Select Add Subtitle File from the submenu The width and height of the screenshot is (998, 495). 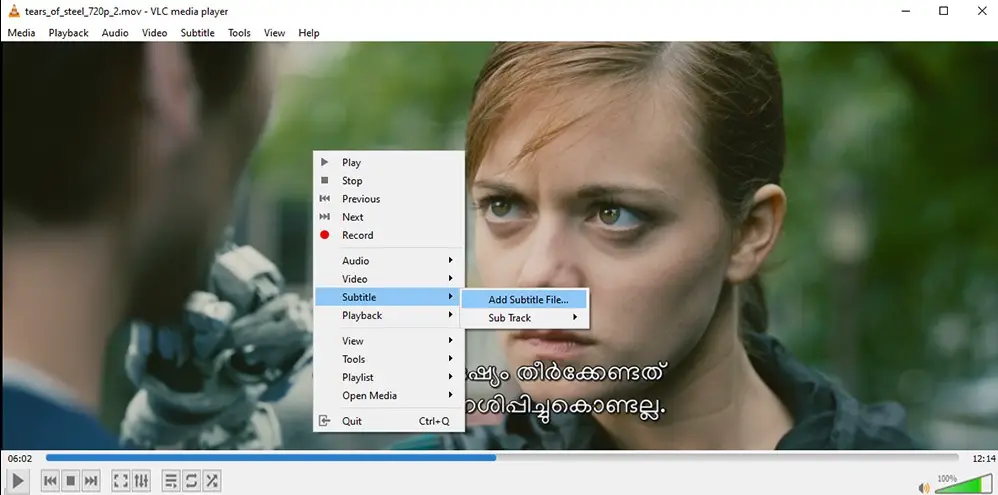pos(527,299)
